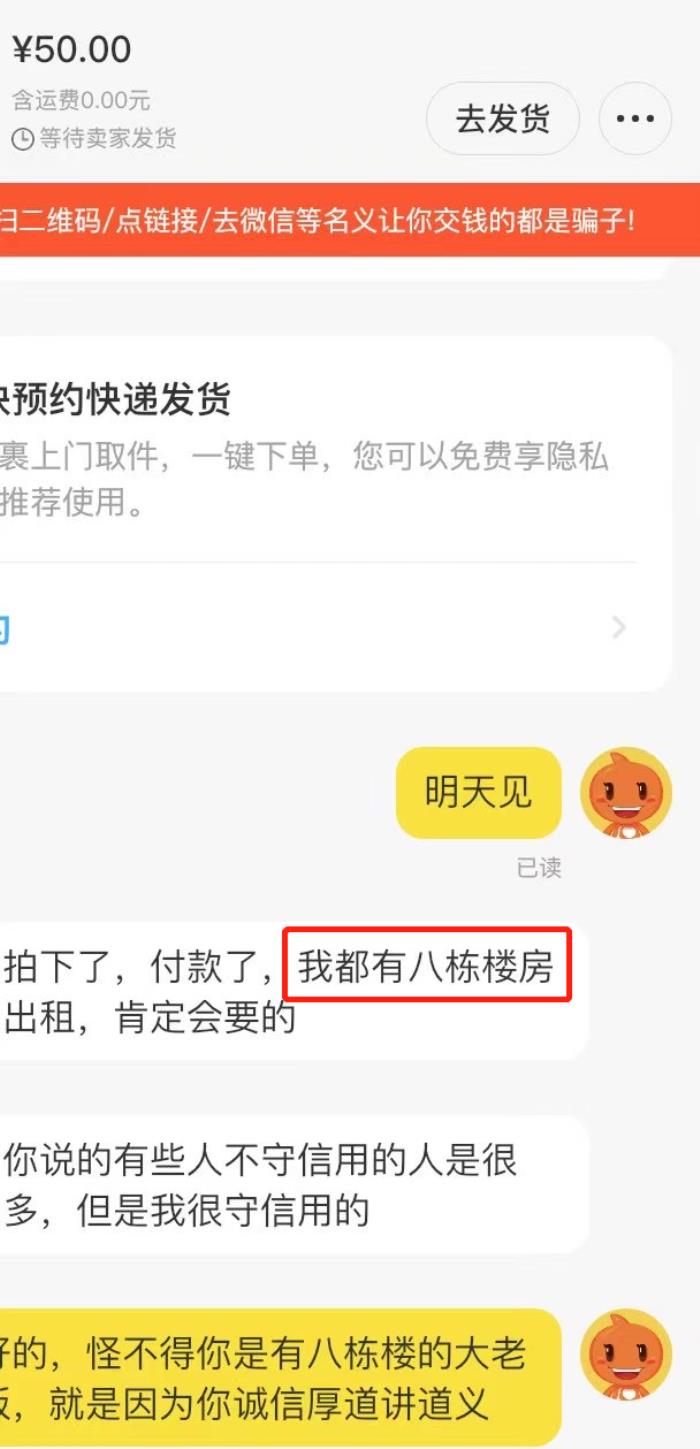The image size is (700, 1449).
Task: Tap the yellow bubble mentioning 八栋楼的大老板
Action: pos(280,1378)
